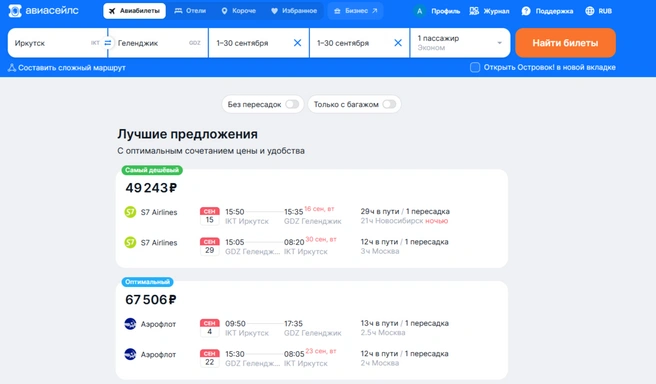Click the Аэрофлот logo on 22 сен flight

(131, 354)
